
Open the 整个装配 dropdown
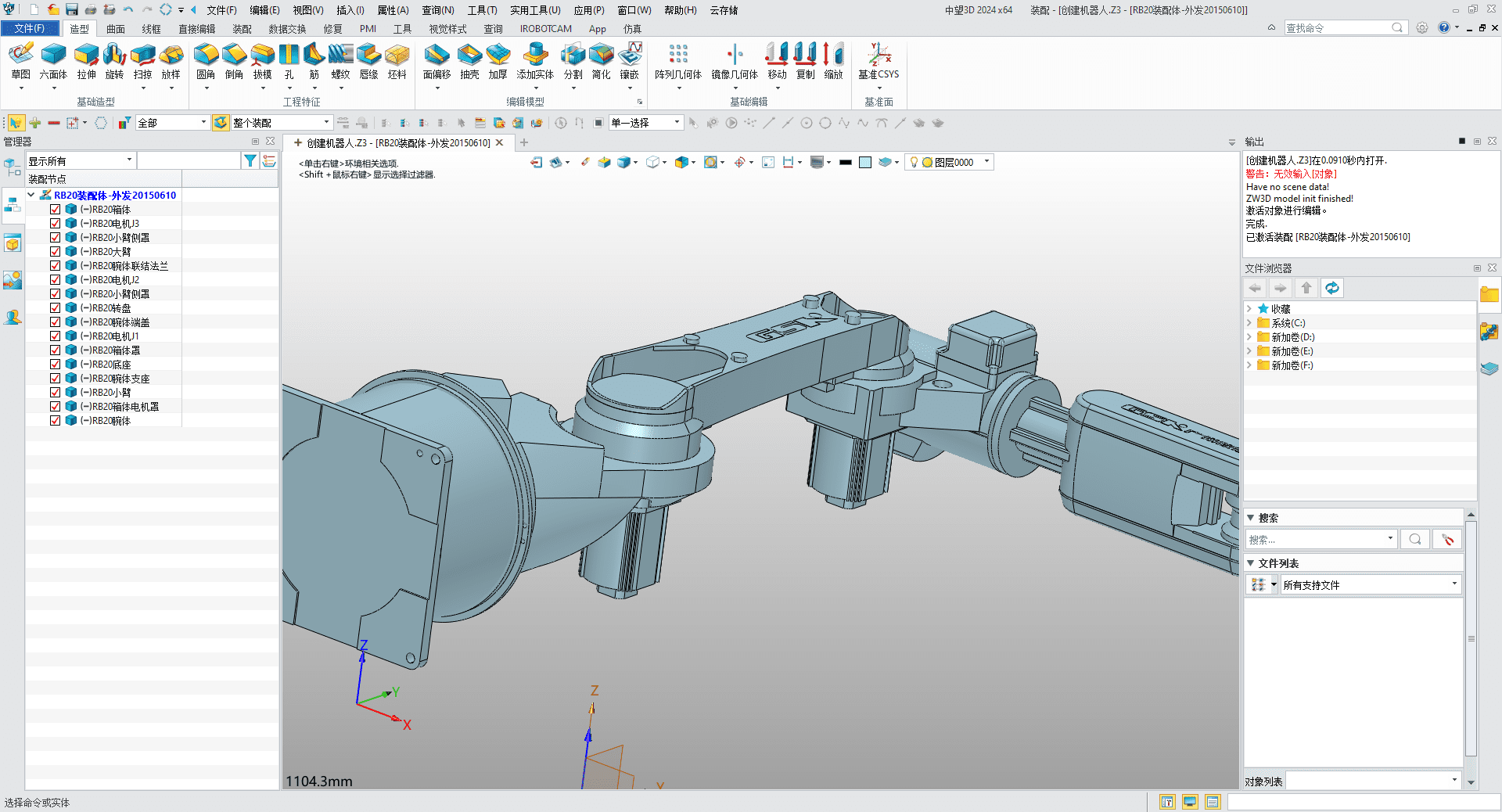point(281,123)
